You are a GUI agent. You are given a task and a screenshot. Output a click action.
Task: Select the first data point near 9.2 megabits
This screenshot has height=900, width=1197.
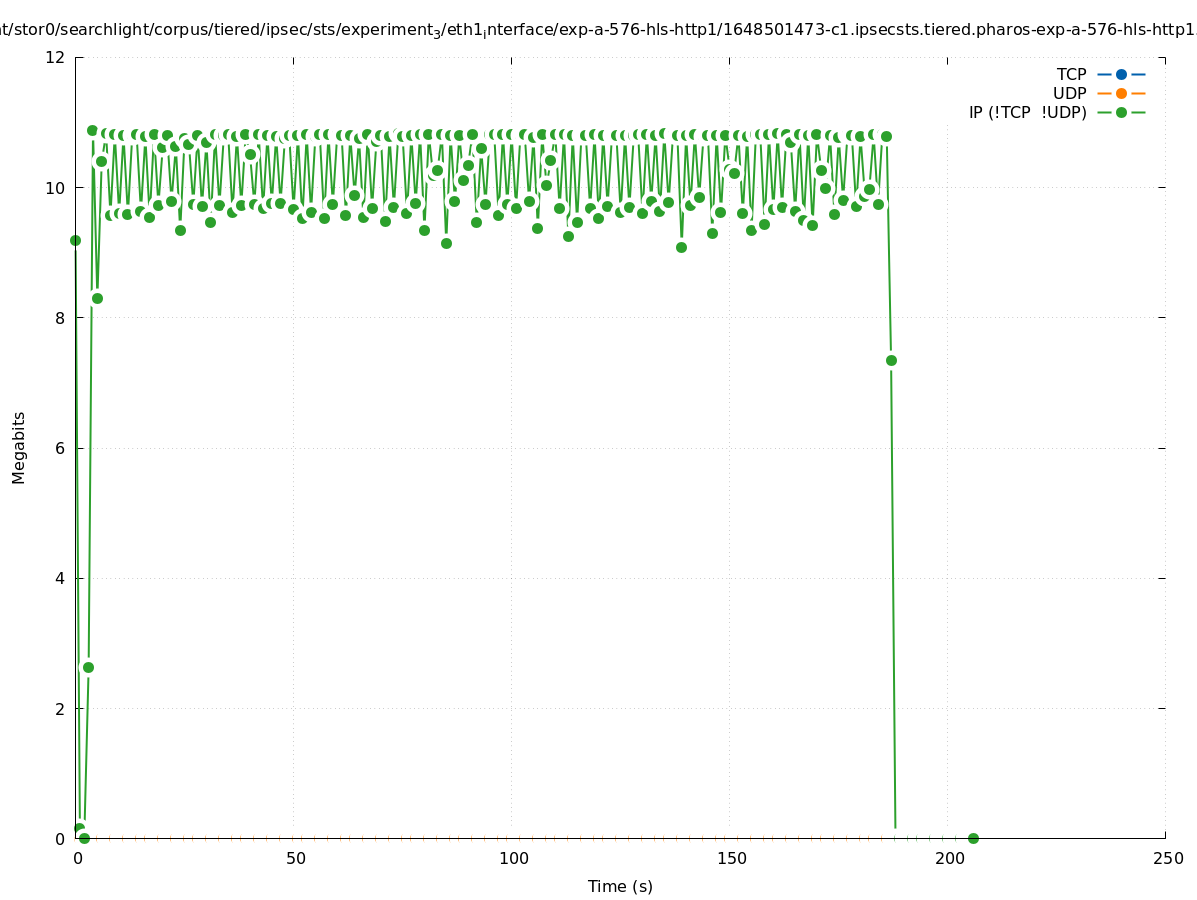[x=75, y=240]
